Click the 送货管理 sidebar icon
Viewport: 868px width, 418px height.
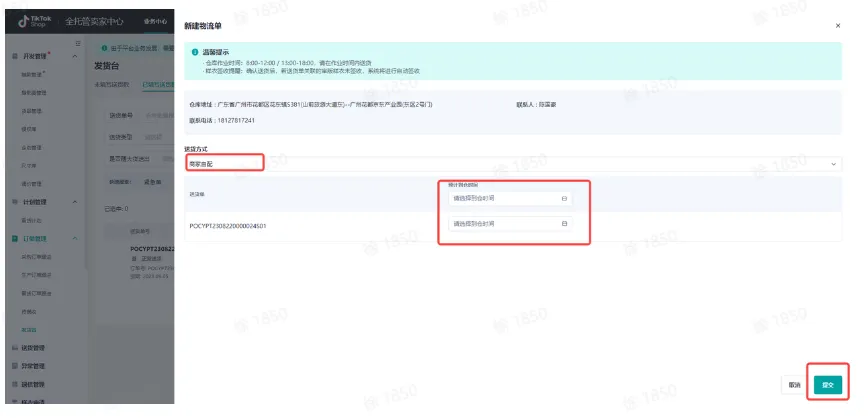pyautogui.click(x=15, y=348)
